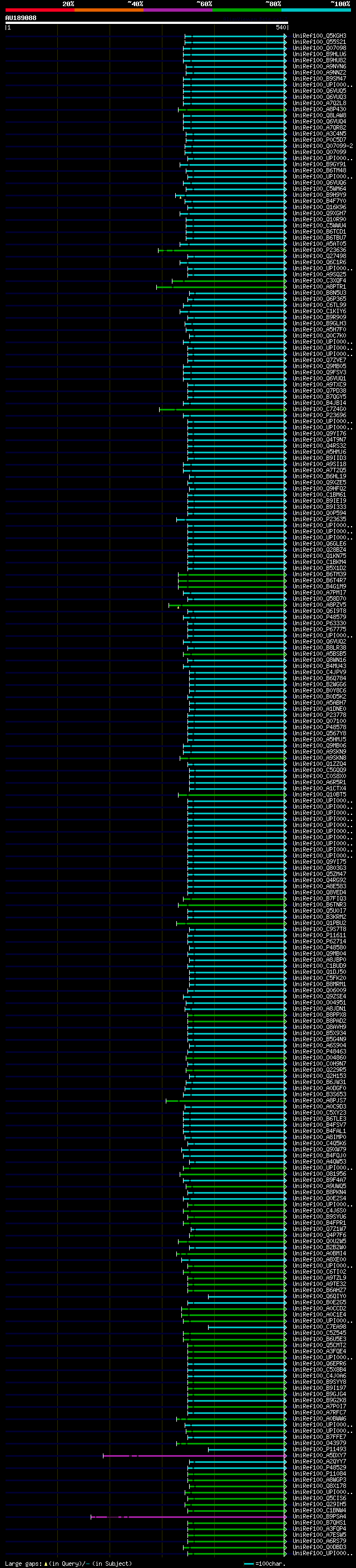Click the green ~80% identity legend segment
The width and height of the screenshot is (356, 1568).
[x=247, y=10]
